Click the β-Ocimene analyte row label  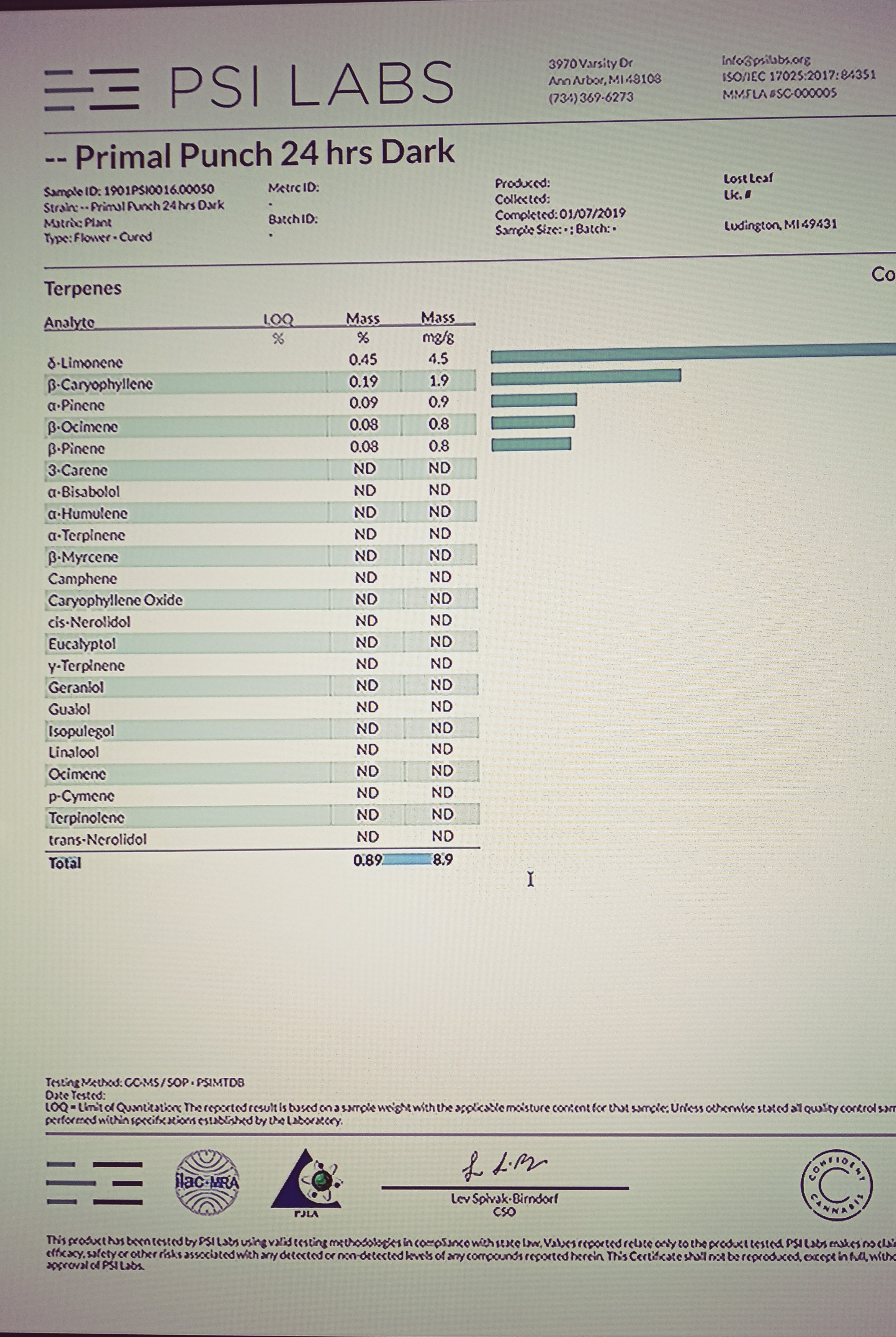click(x=83, y=427)
